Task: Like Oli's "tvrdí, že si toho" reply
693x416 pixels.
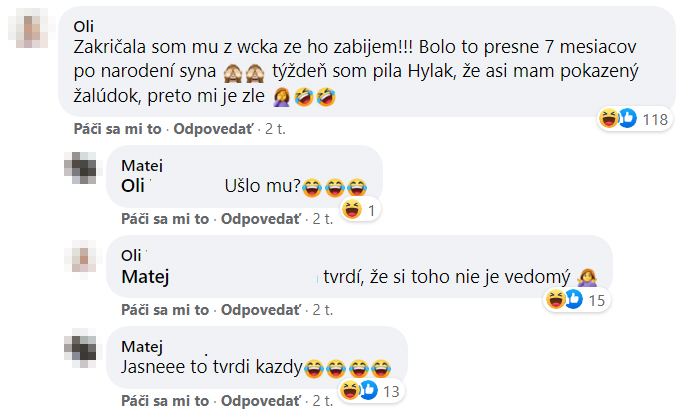Action: coord(165,309)
